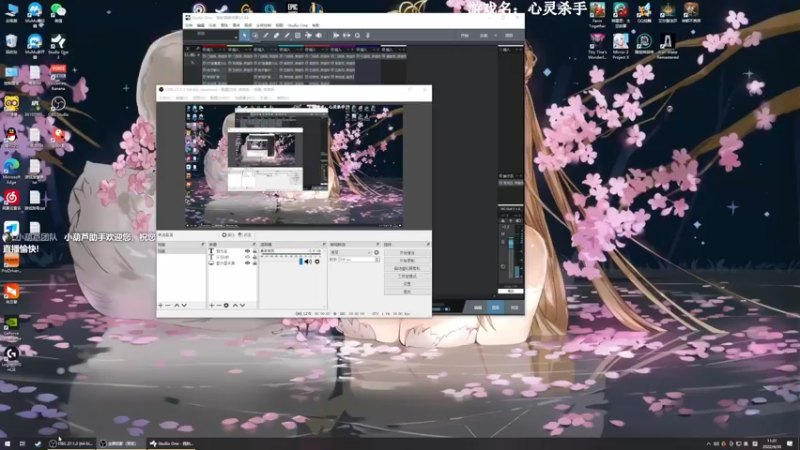Open source properties gear in OBS Sources footer
The image size is (800, 450).
(226, 305)
